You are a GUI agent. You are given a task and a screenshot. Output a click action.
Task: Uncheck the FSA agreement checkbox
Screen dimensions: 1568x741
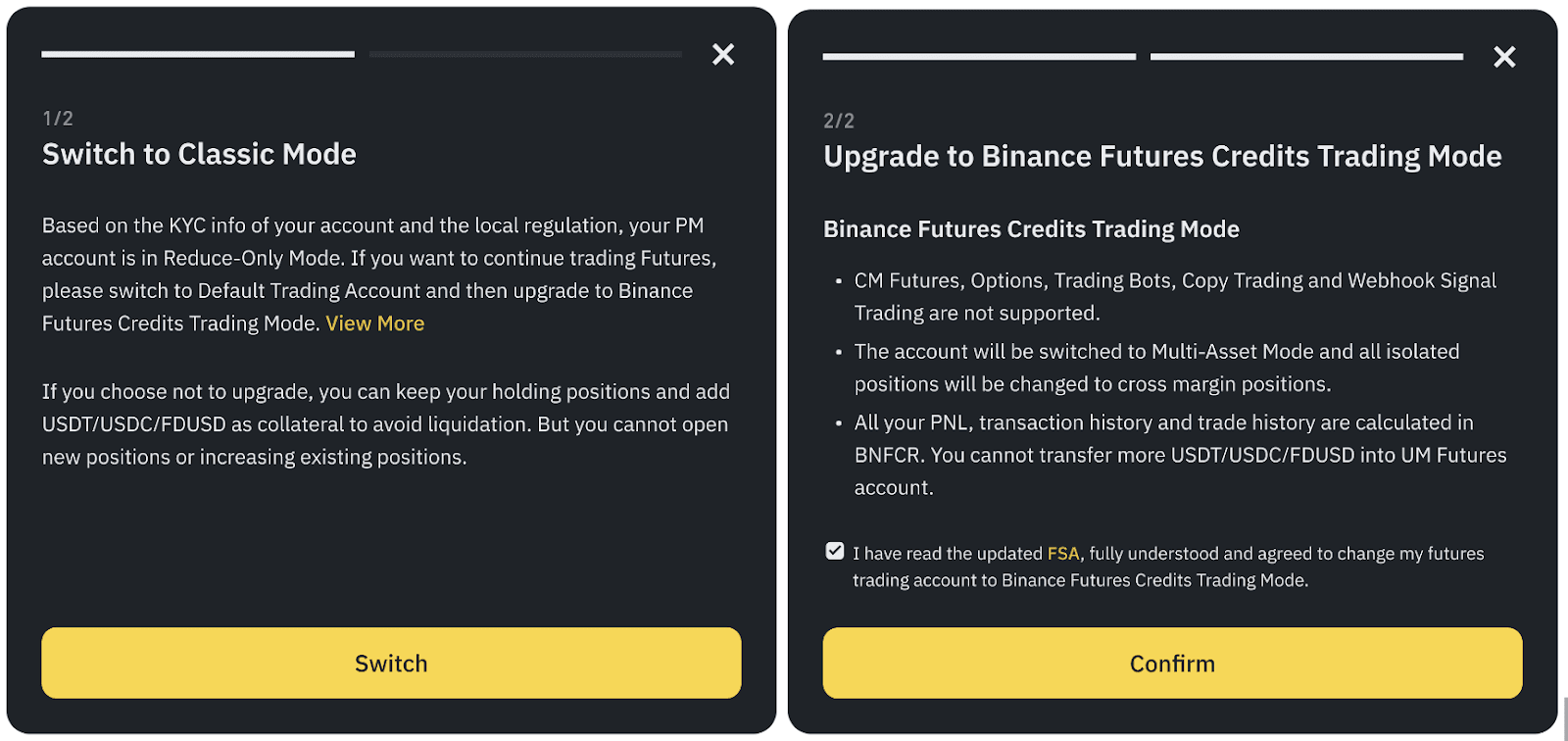pos(835,552)
